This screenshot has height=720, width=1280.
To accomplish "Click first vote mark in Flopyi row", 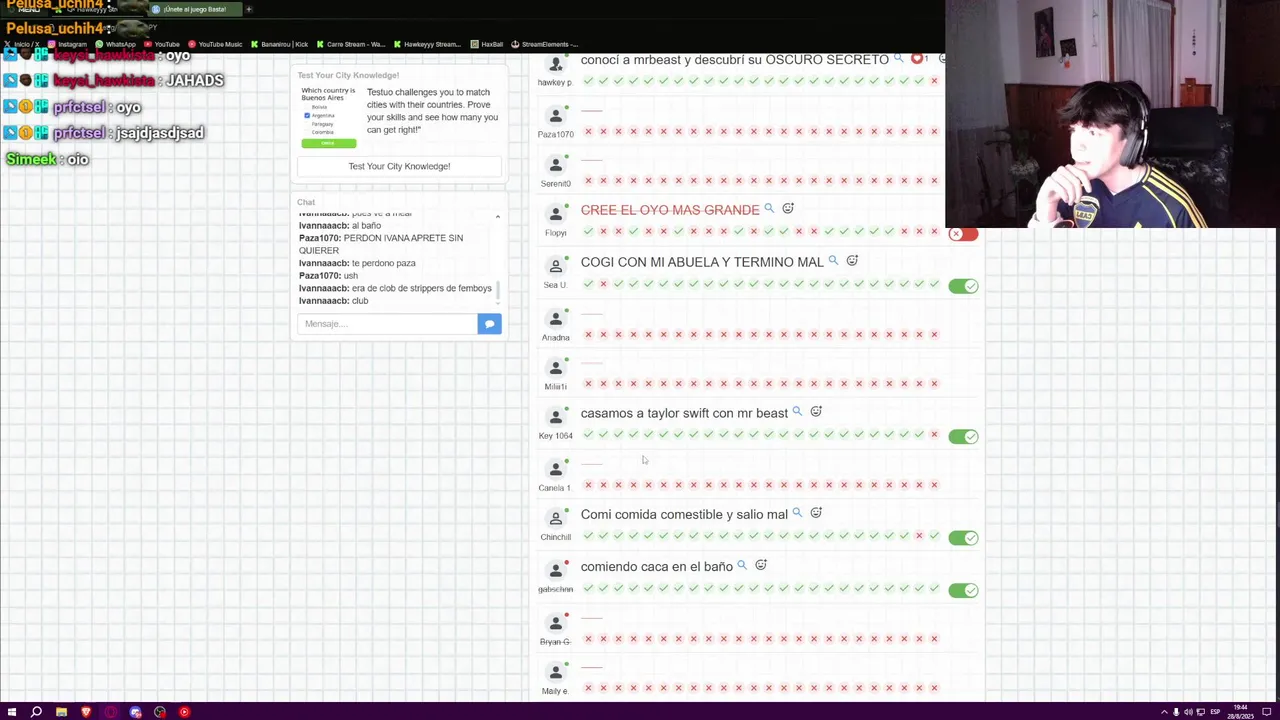I will [x=588, y=231].
